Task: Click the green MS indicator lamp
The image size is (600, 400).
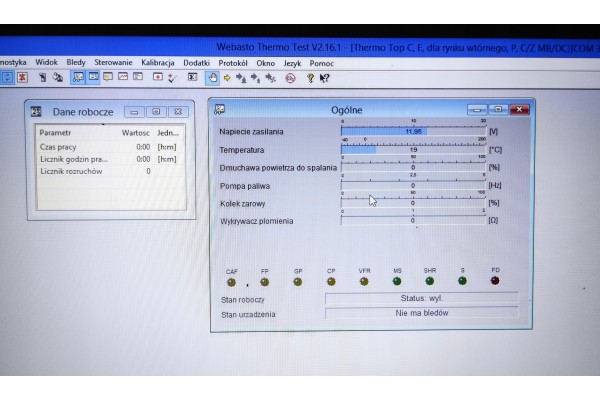Action: (397, 281)
